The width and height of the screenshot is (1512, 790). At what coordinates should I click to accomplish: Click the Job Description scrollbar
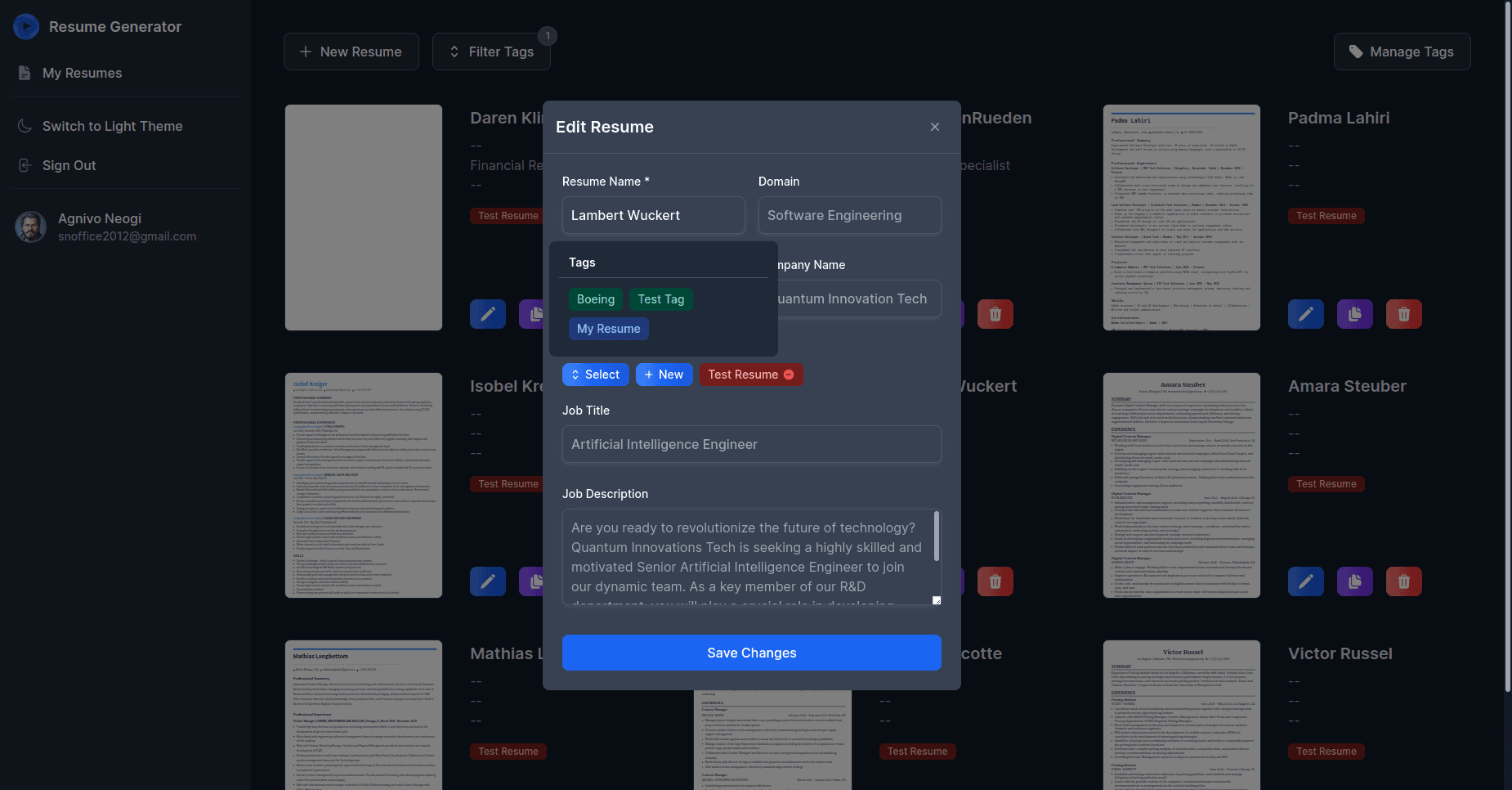coord(937,536)
